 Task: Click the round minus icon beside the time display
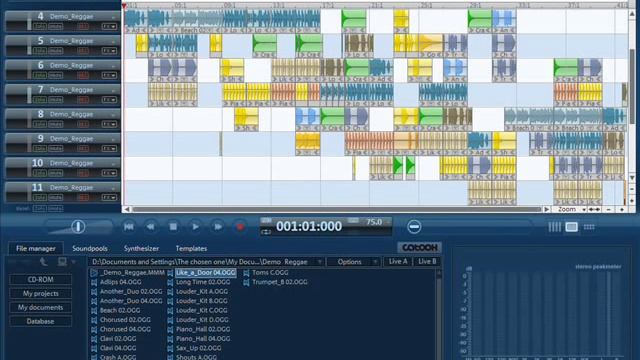point(414,227)
